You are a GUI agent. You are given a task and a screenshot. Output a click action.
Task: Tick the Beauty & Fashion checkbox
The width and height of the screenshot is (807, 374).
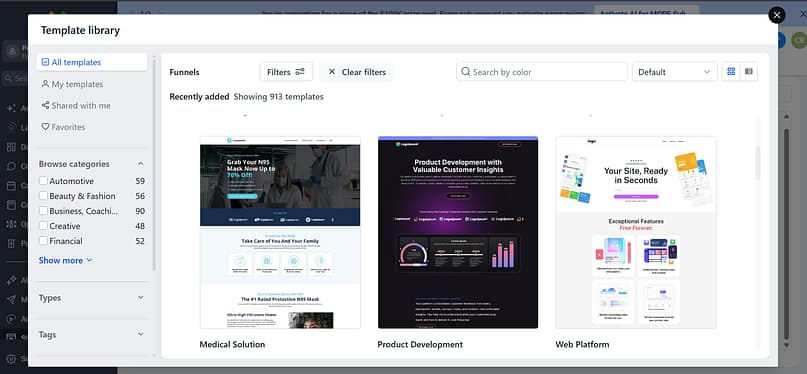click(43, 196)
